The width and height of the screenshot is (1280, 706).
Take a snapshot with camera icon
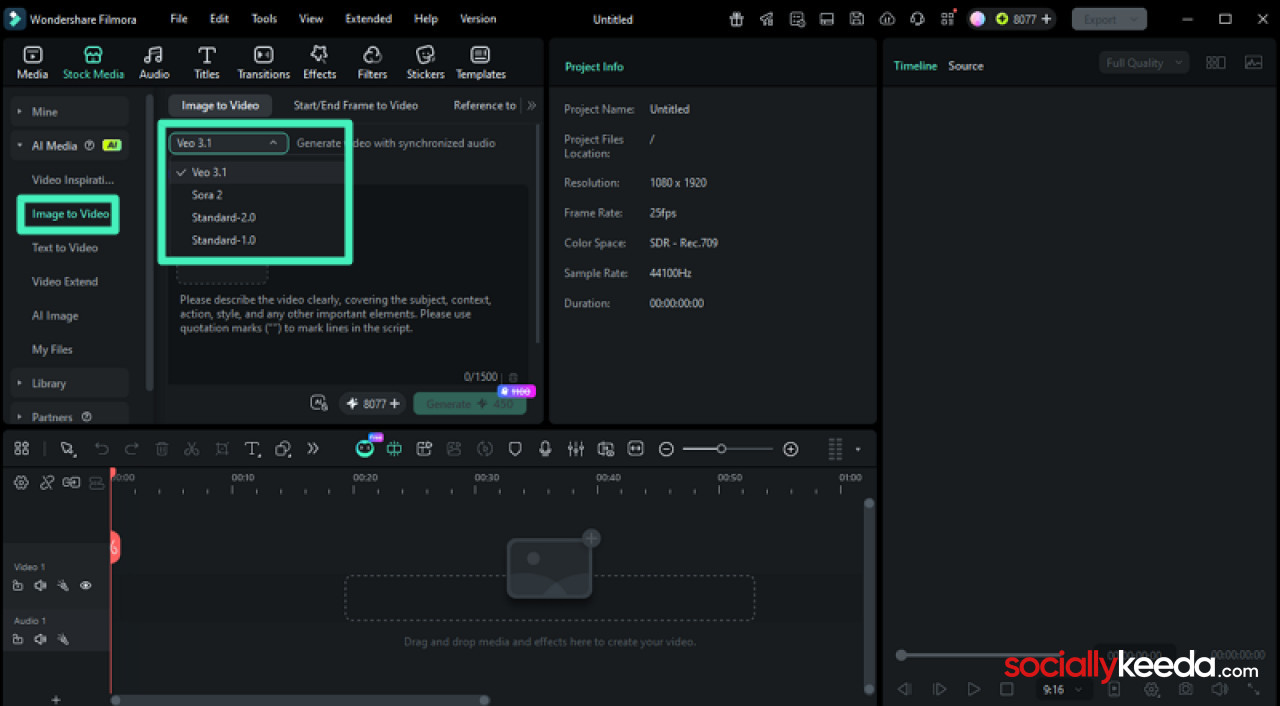tap(1185, 689)
